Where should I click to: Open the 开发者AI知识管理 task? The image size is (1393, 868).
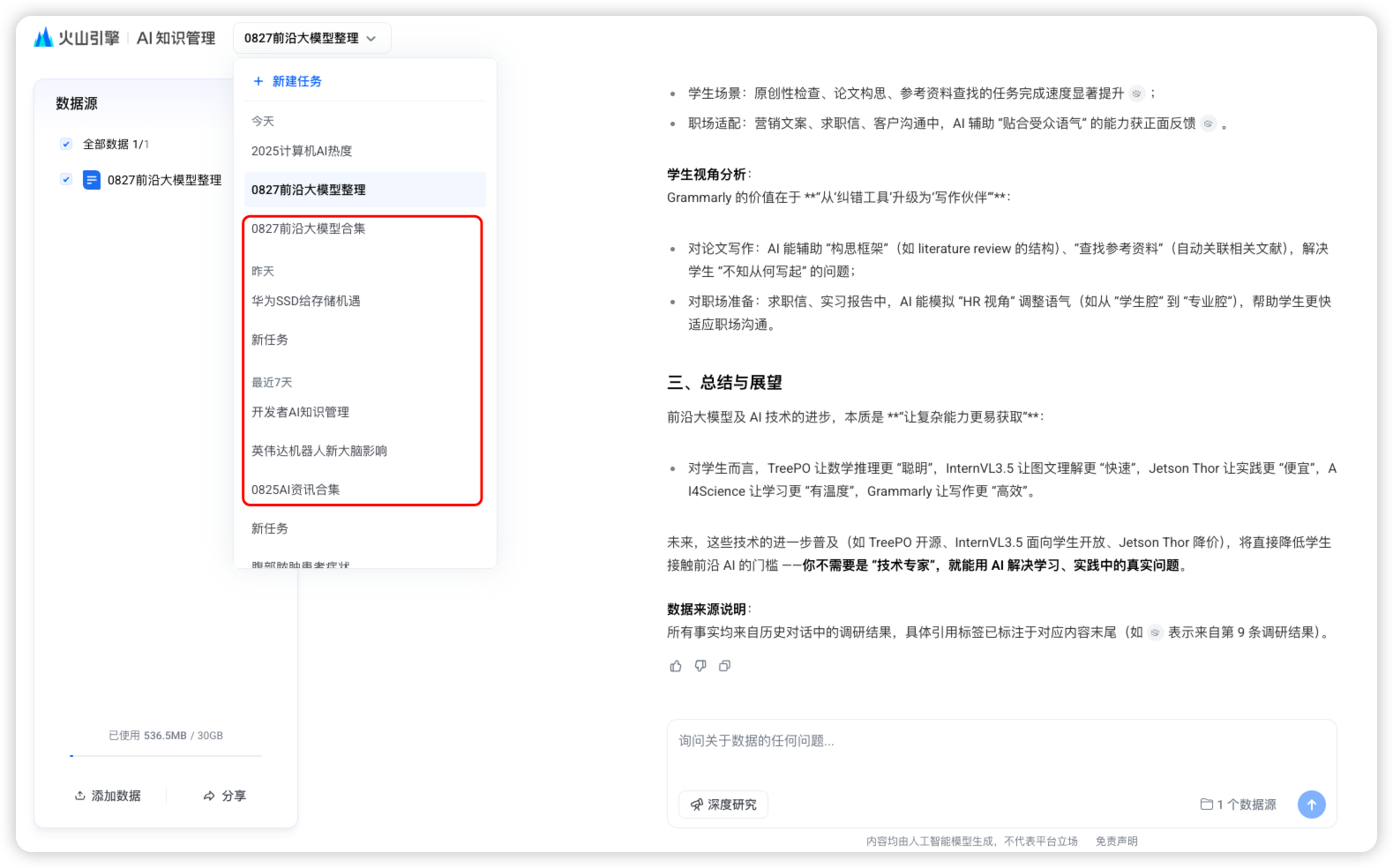point(364,412)
